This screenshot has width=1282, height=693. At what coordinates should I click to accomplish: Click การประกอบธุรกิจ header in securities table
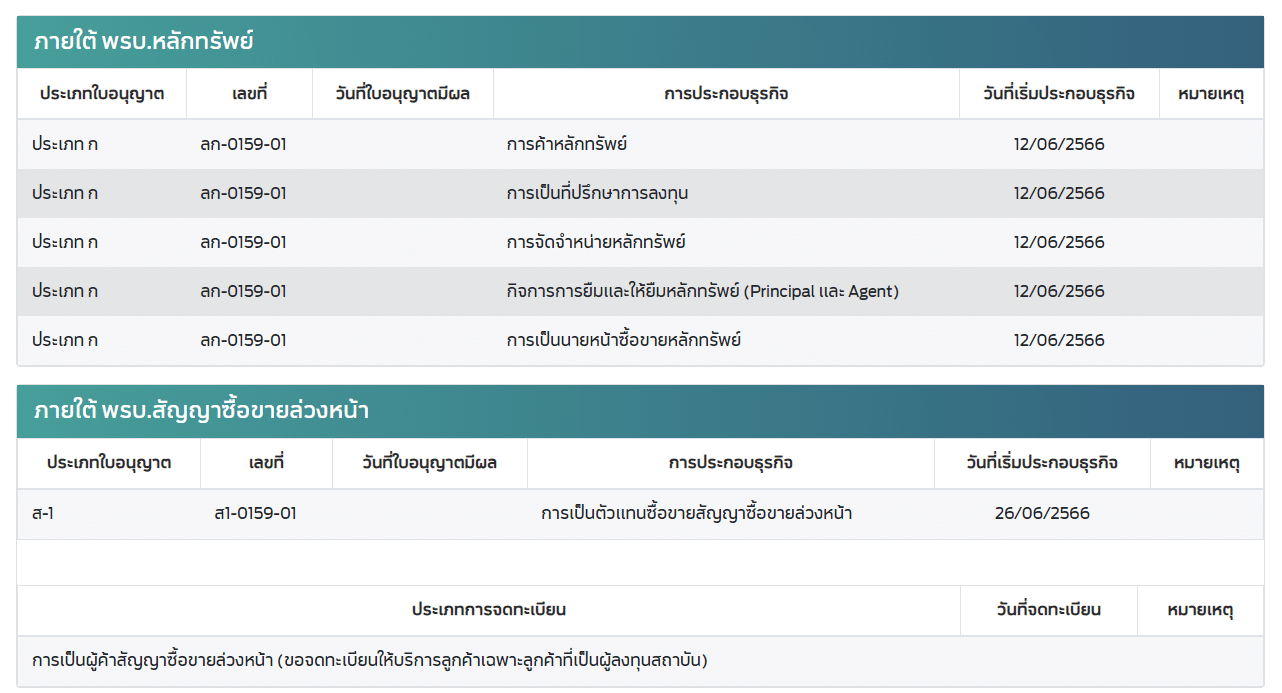[x=726, y=94]
